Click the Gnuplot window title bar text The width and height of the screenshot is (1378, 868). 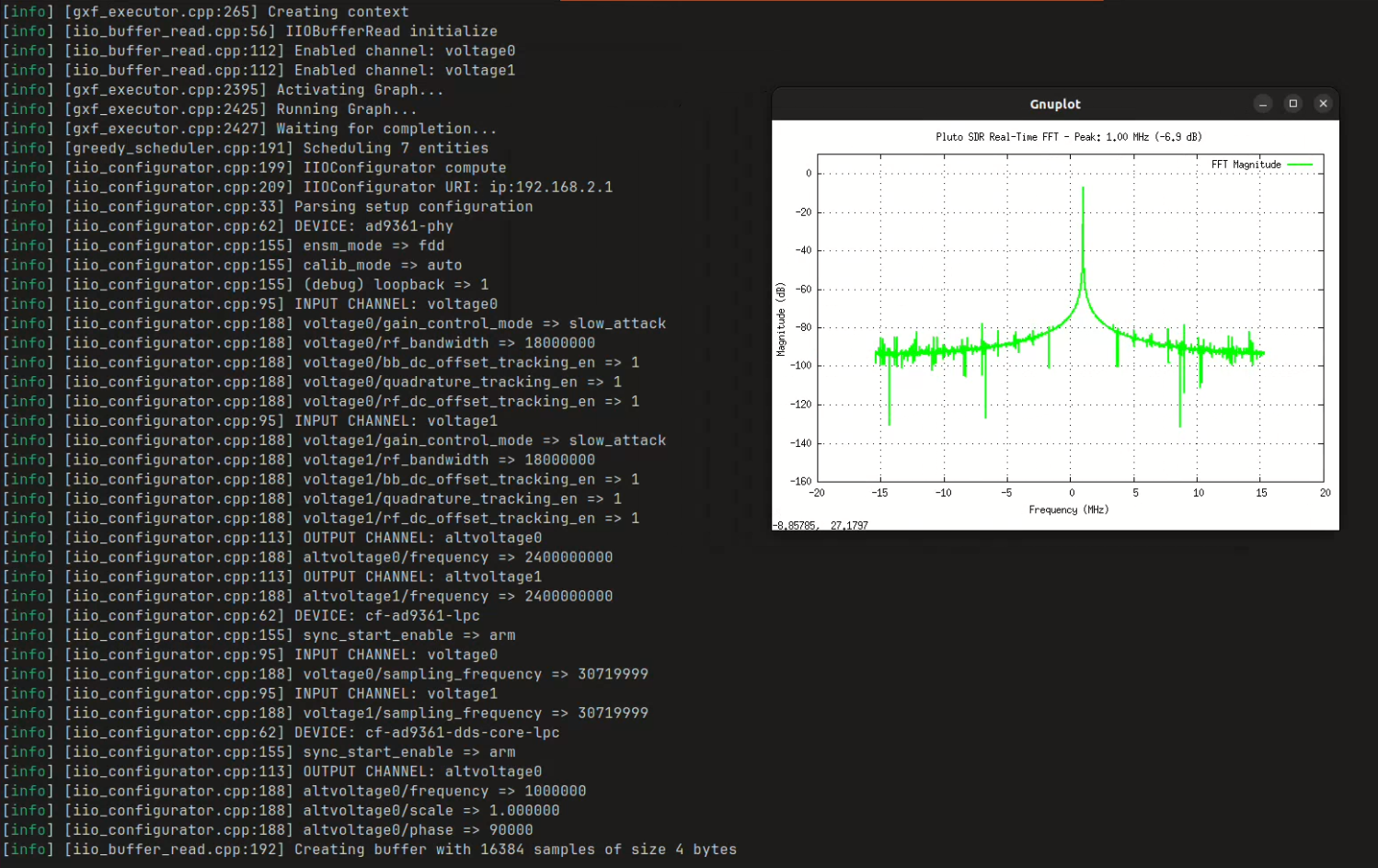pos(1055,104)
